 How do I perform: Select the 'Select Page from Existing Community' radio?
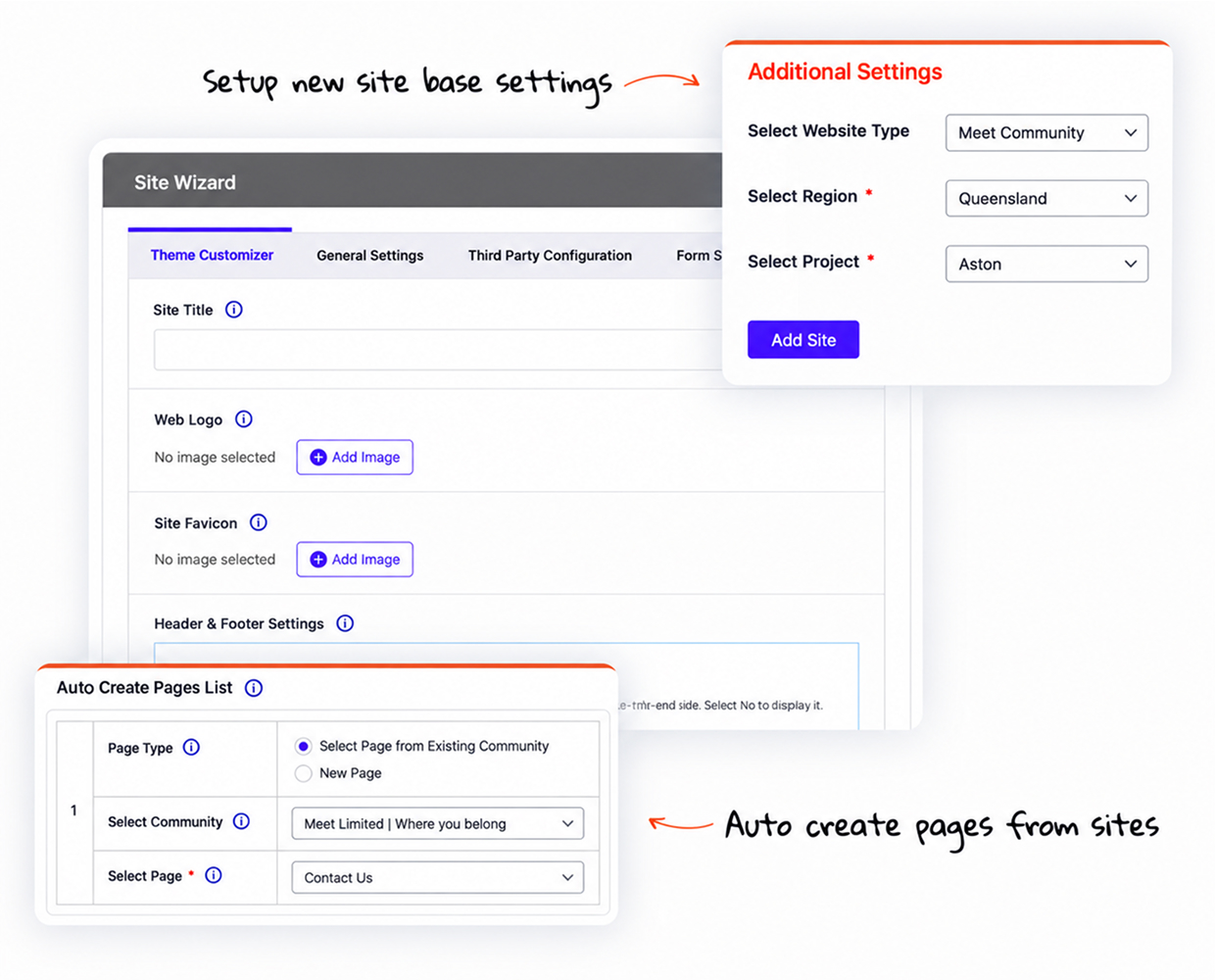pyautogui.click(x=304, y=747)
